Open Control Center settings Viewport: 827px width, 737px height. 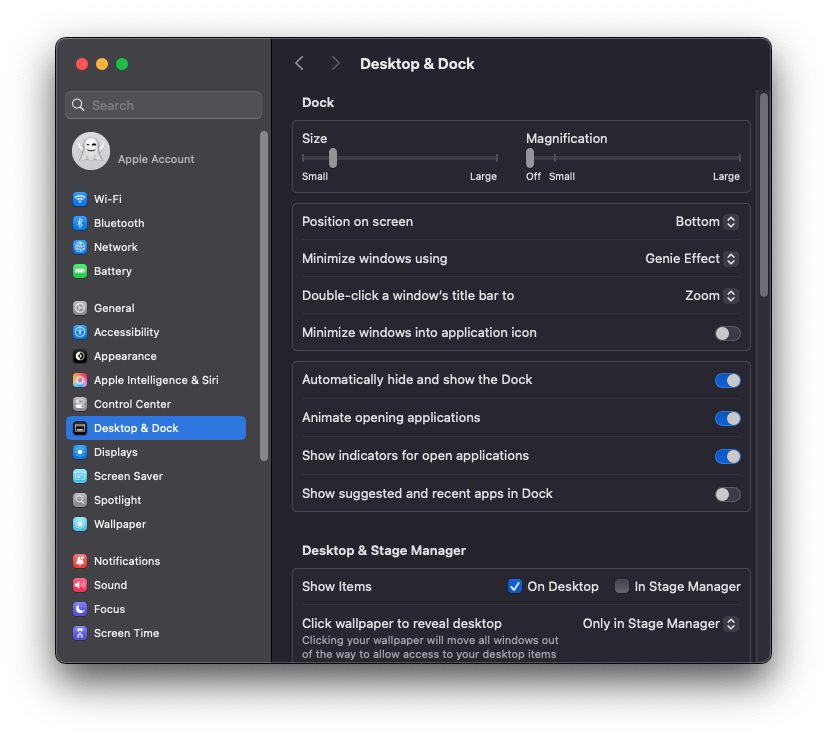click(x=156, y=404)
